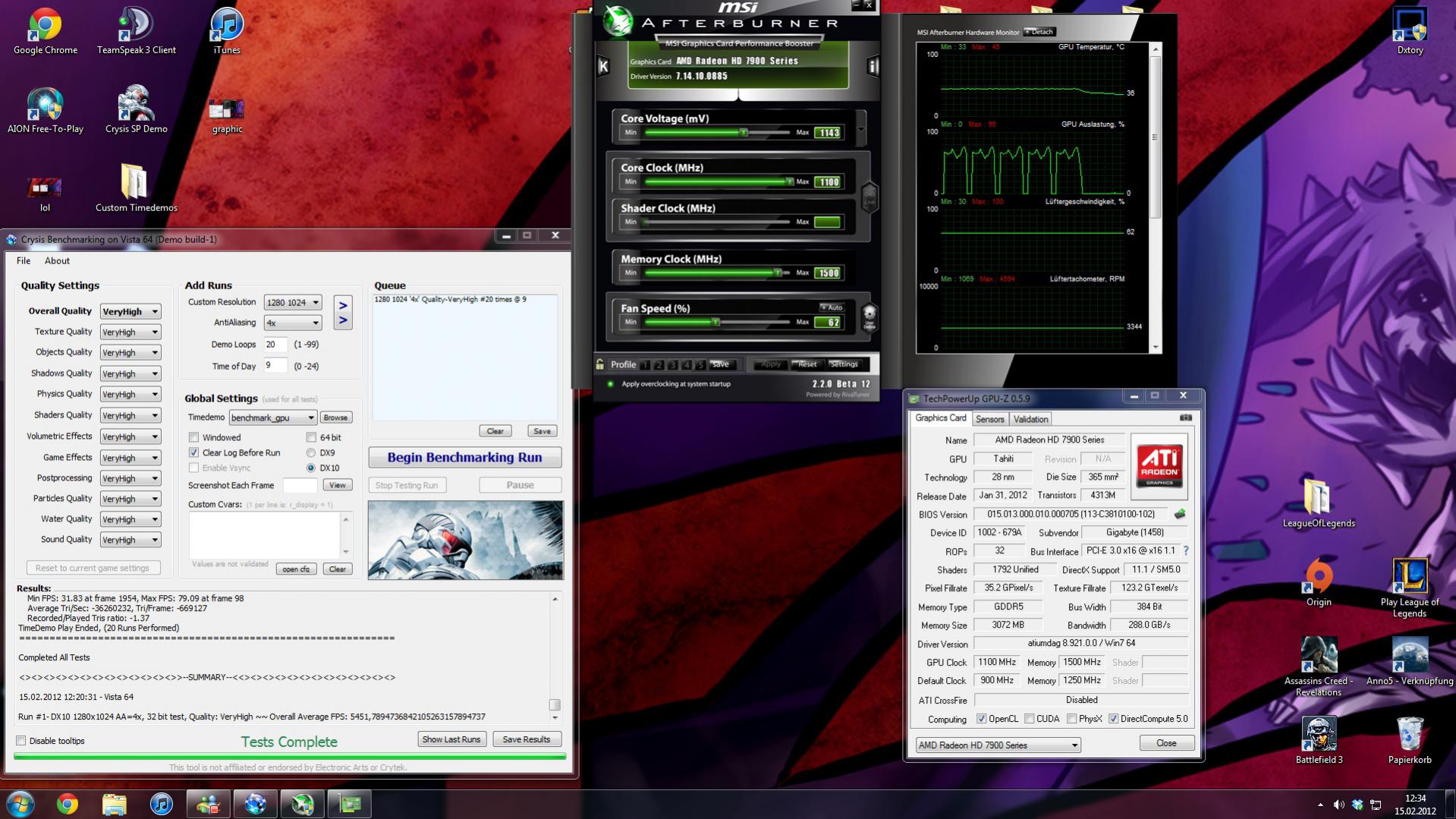Click the Custom Cvars text area
The image size is (1456, 819).
click(264, 535)
